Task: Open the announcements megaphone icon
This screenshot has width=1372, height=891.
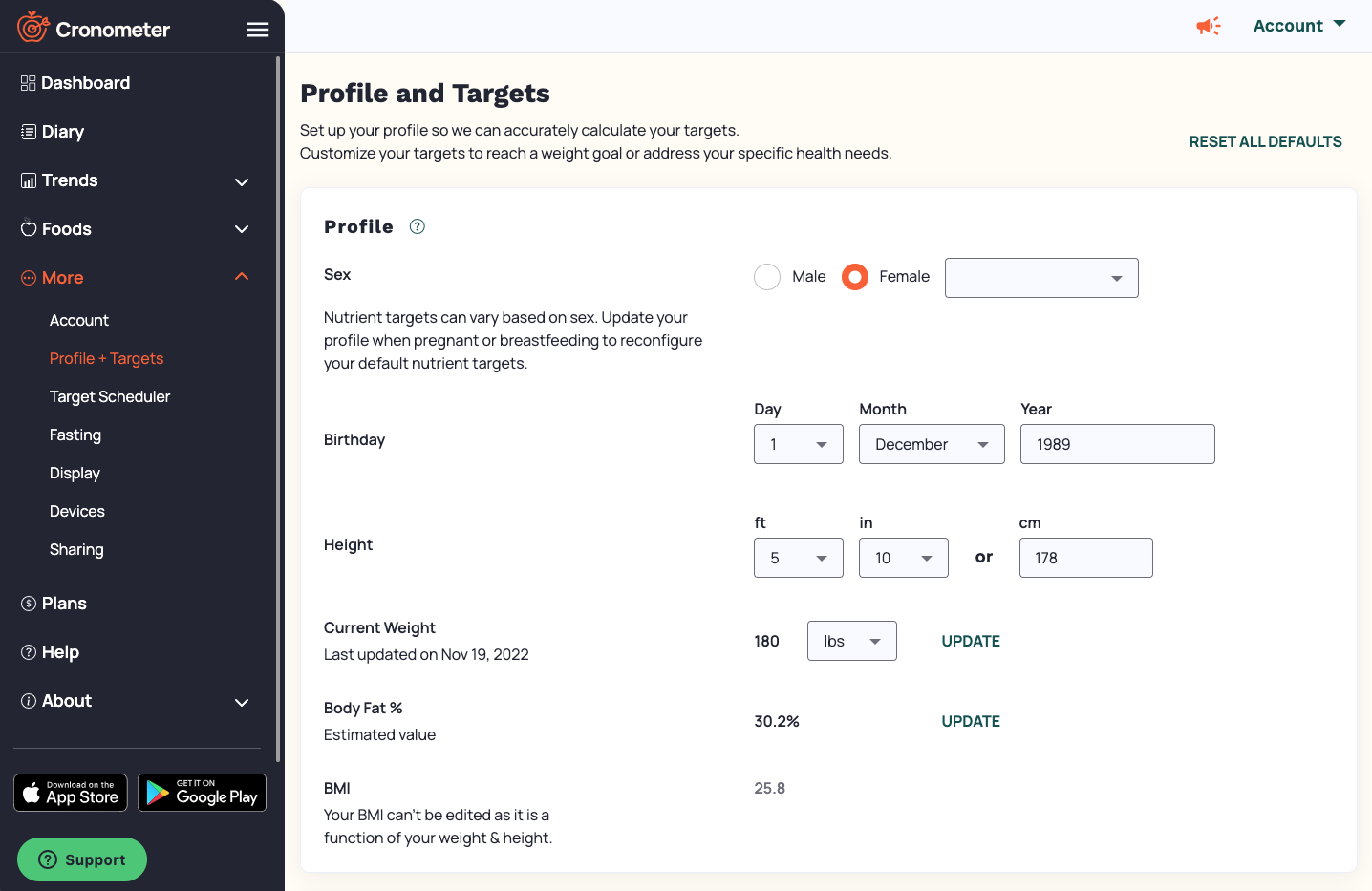Action: (x=1209, y=26)
